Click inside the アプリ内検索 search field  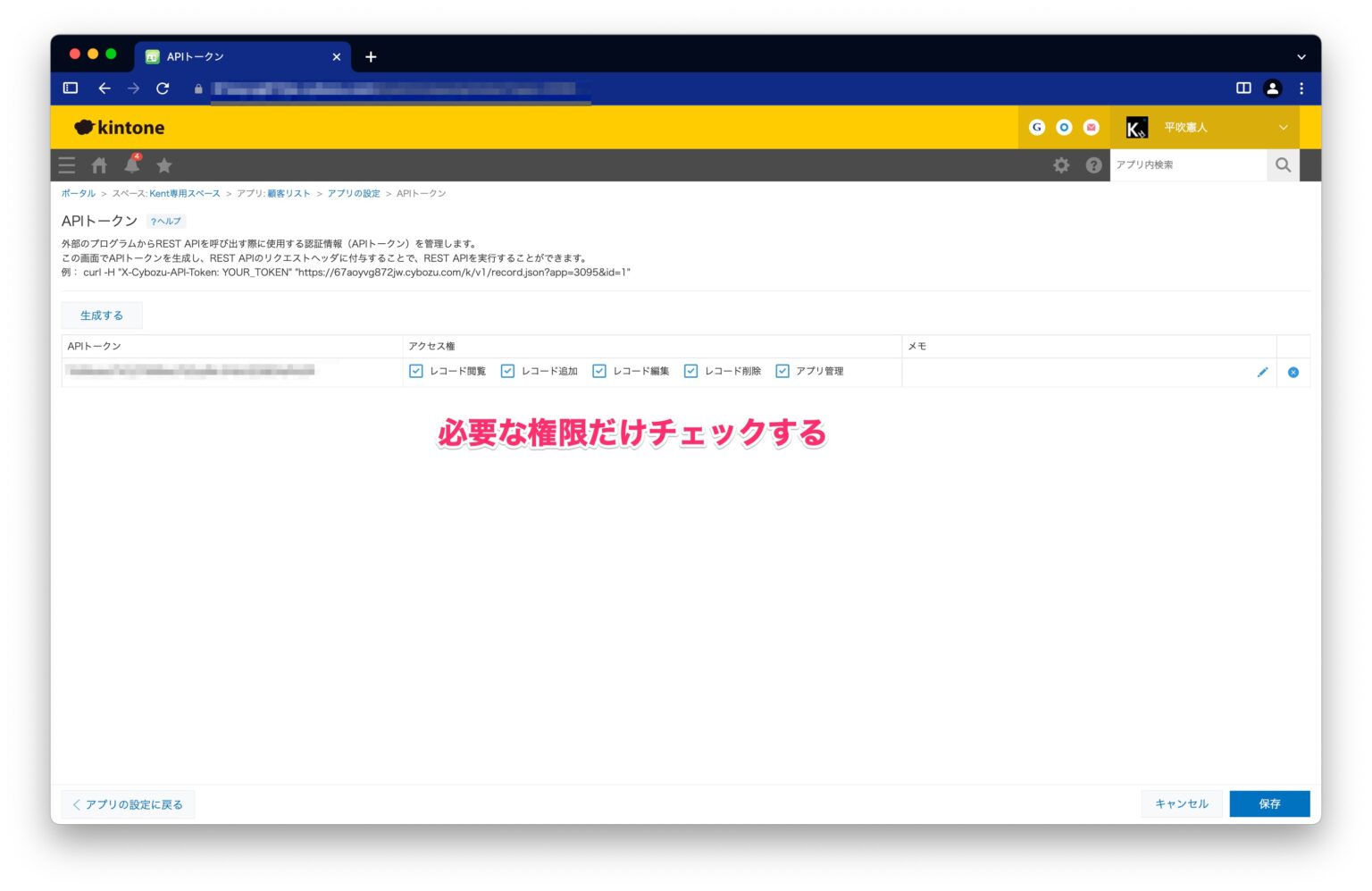pyautogui.click(x=1188, y=164)
